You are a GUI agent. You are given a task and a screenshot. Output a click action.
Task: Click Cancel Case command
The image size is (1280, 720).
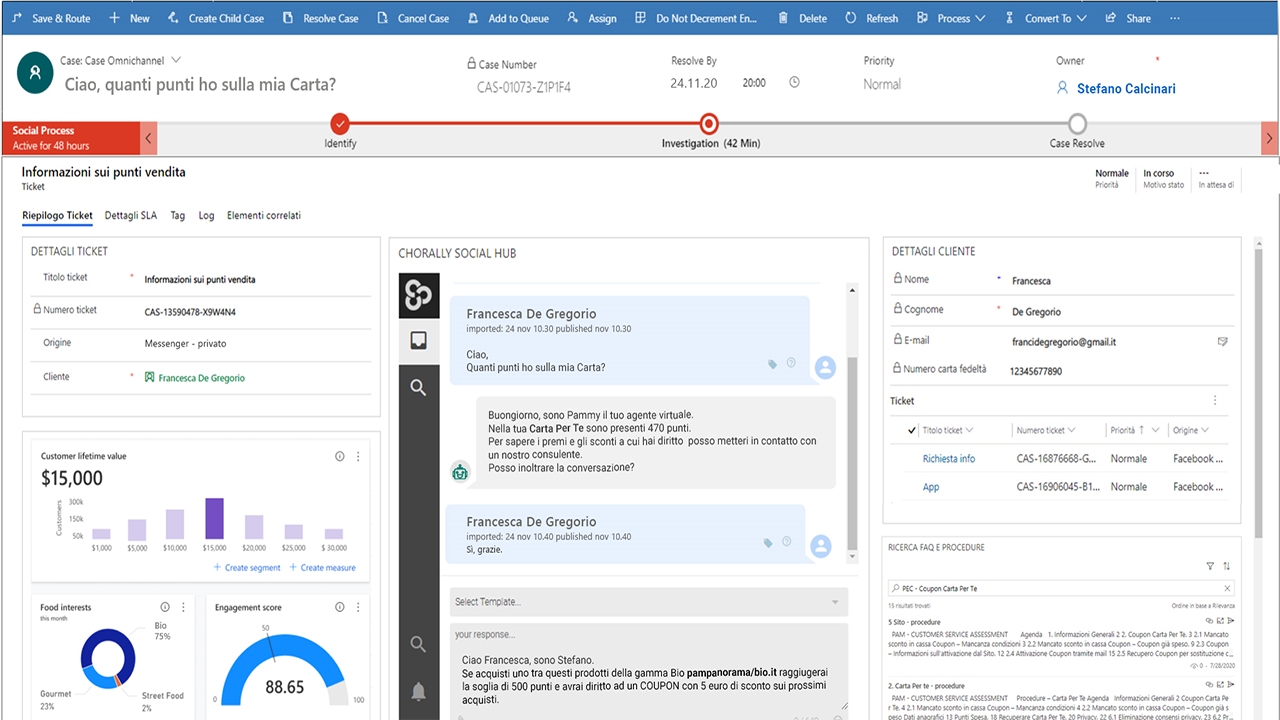click(x=413, y=18)
